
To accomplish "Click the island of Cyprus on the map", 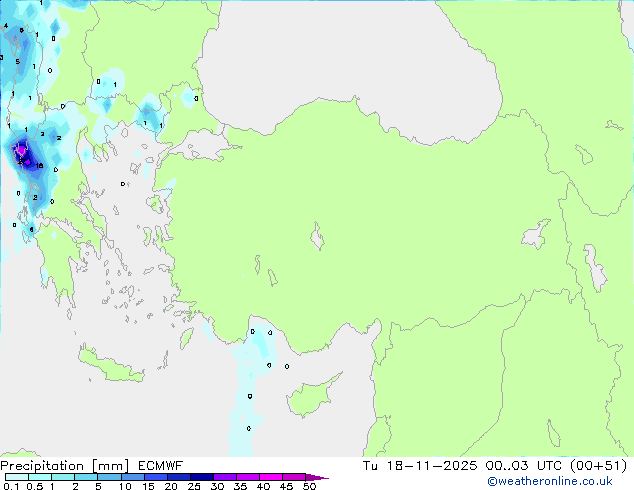I will 311,397.
